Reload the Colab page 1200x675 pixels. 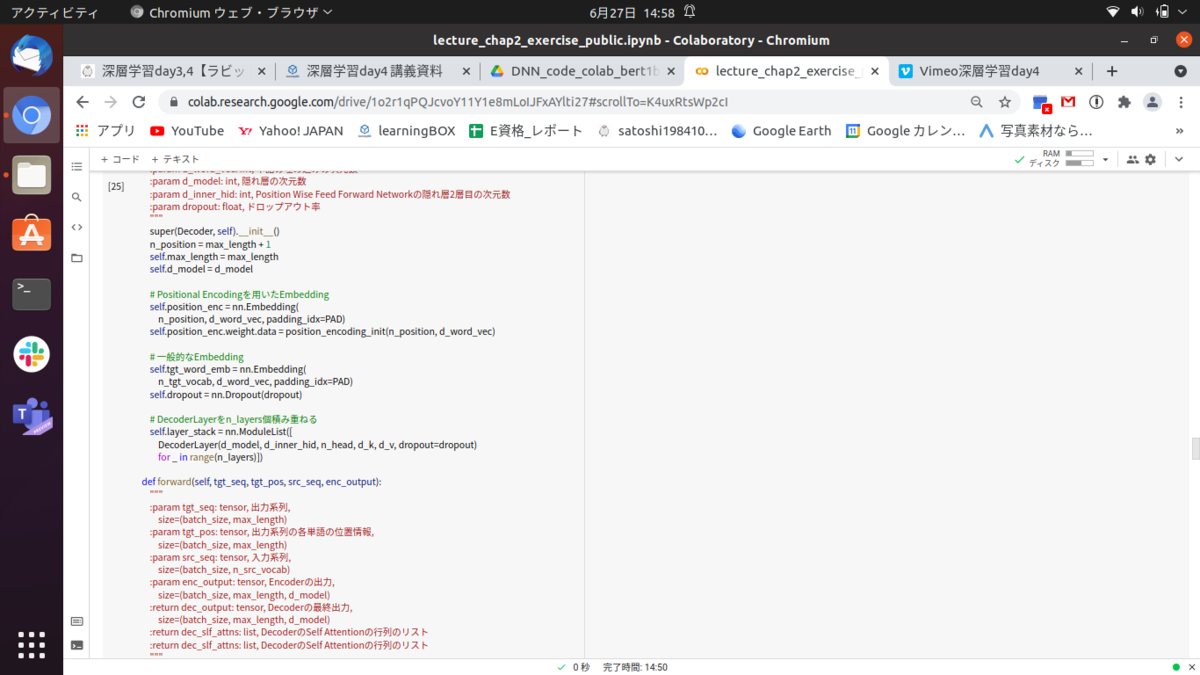coord(139,102)
